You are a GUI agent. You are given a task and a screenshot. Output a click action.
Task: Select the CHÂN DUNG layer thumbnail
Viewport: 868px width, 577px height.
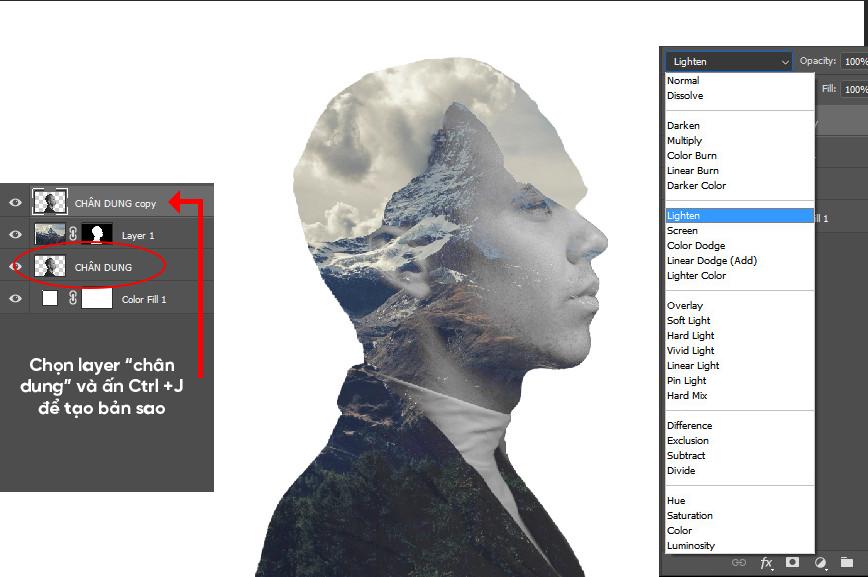tap(48, 265)
